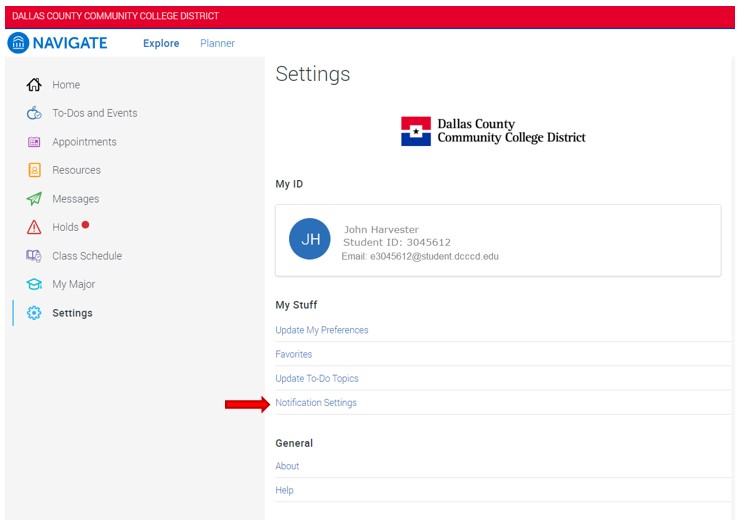The height and width of the screenshot is (529, 740).
Task: Click the email e3045612@student.dcccd.edu
Action: [x=420, y=256]
